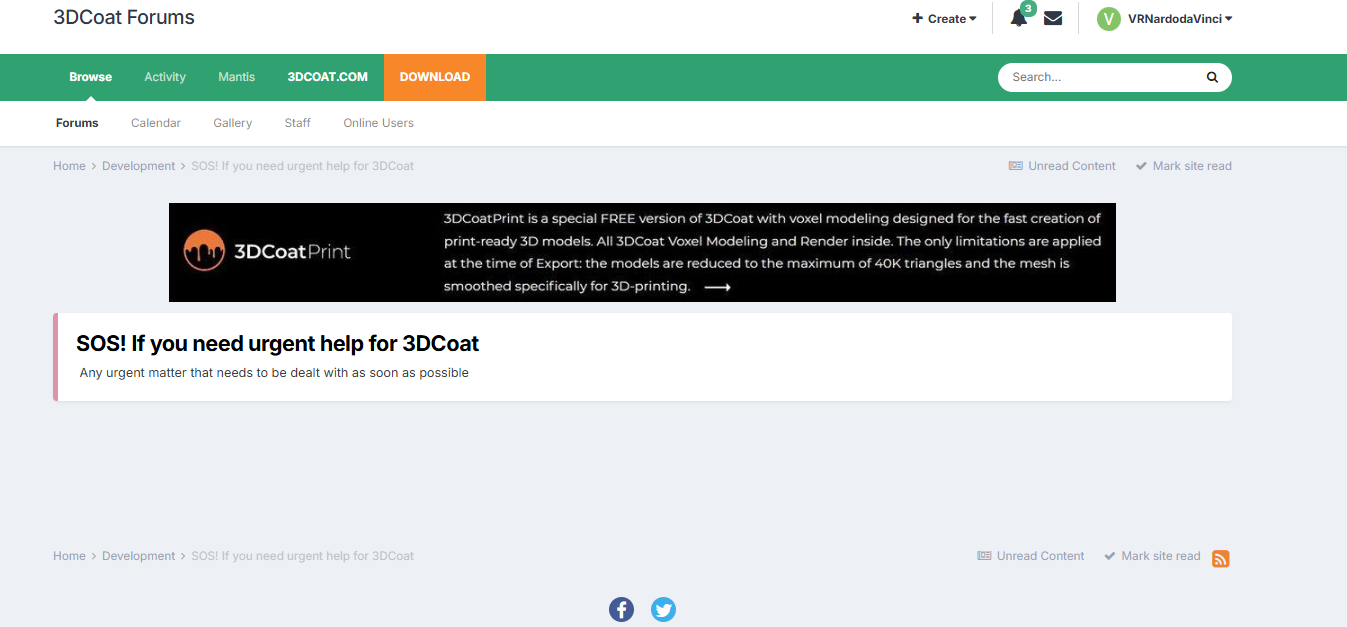
Task: Click the 3DCoatPrint banner logo
Action: pyautogui.click(x=267, y=251)
